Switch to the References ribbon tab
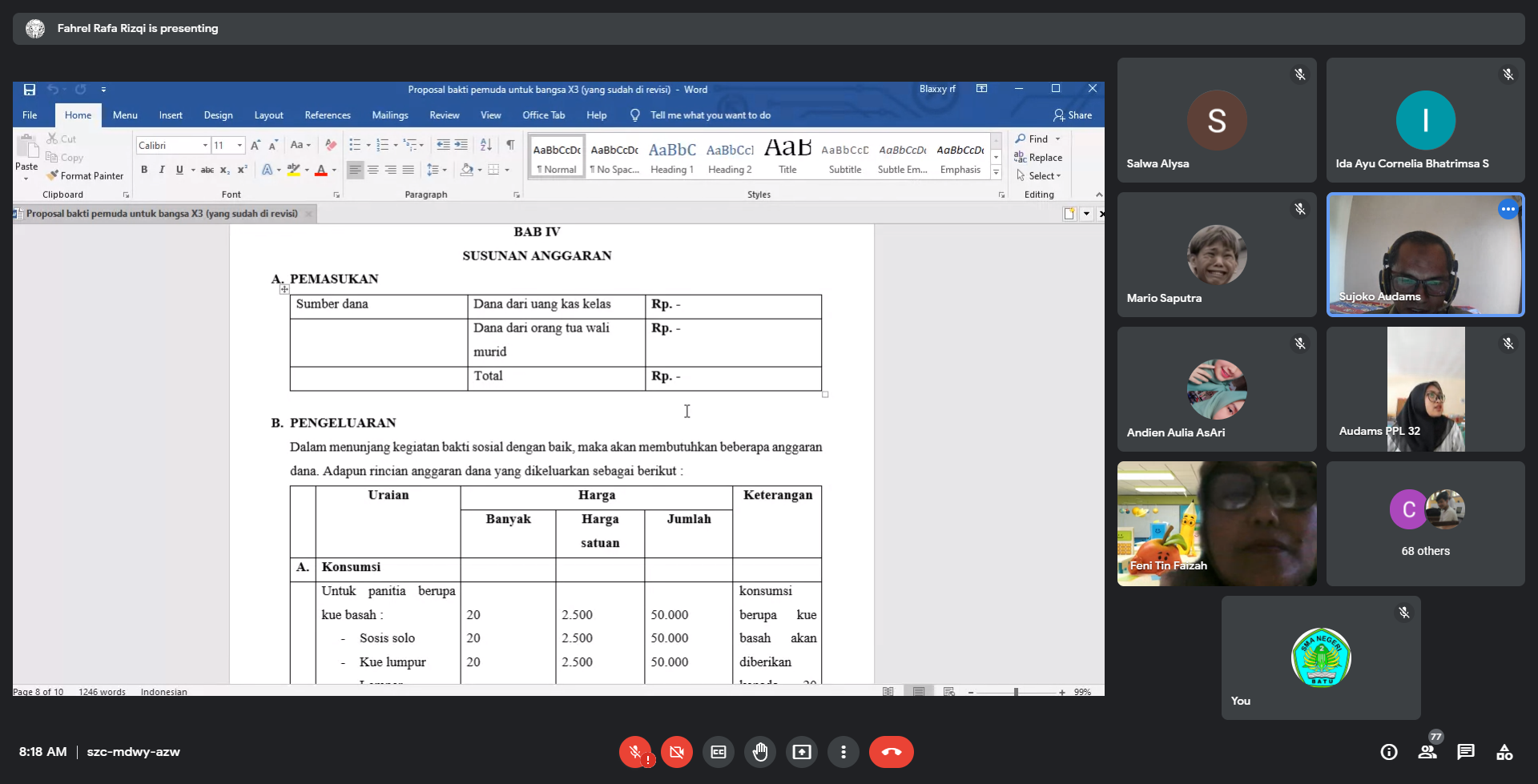1538x784 pixels. click(327, 115)
